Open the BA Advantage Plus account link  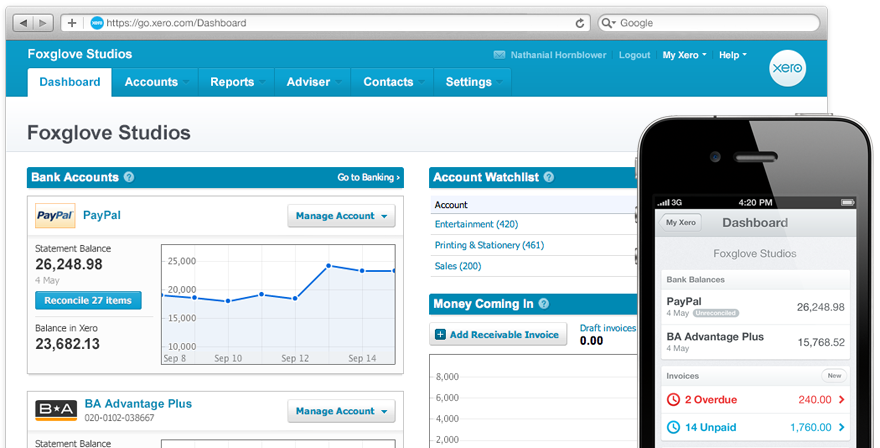(138, 404)
